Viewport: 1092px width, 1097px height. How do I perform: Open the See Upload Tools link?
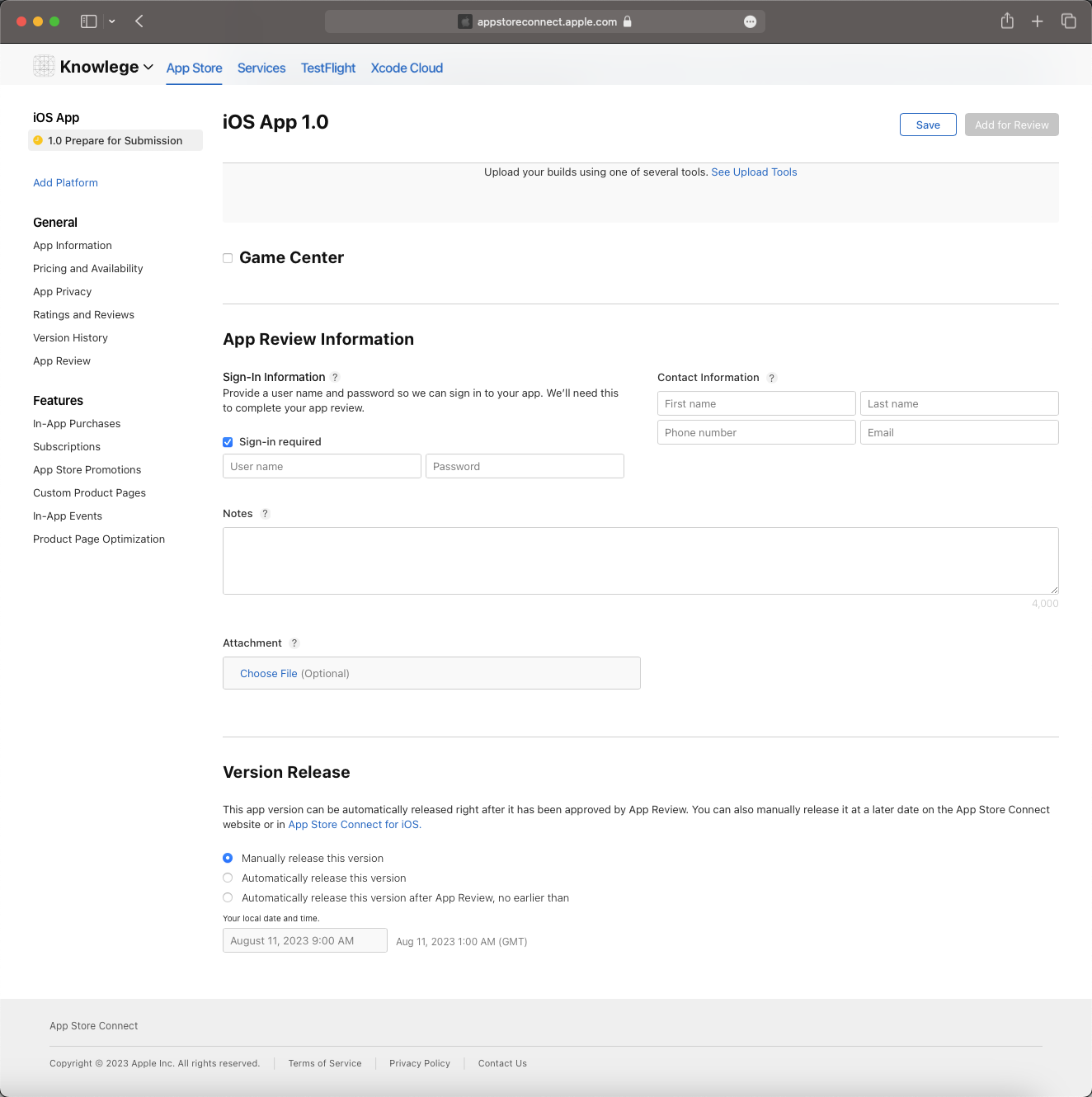click(x=754, y=172)
